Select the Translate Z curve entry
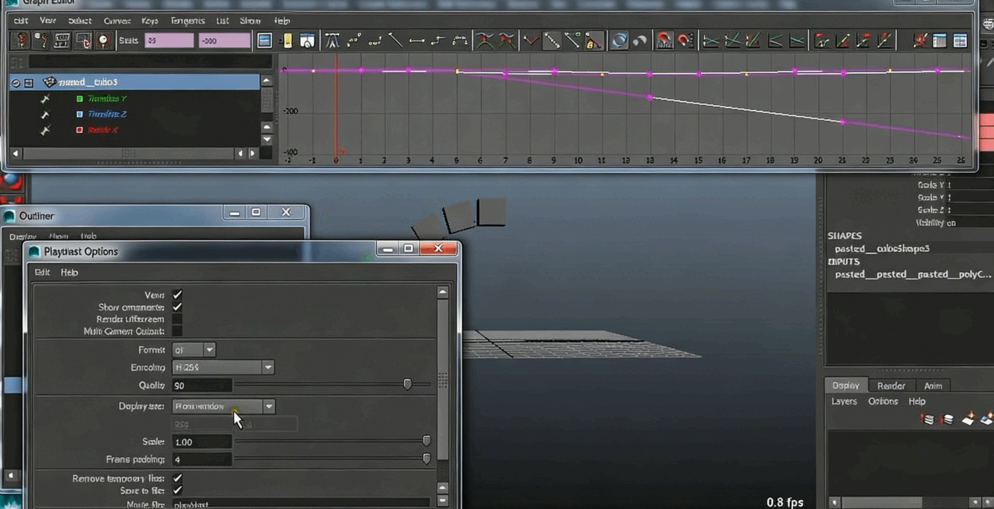 coord(106,114)
